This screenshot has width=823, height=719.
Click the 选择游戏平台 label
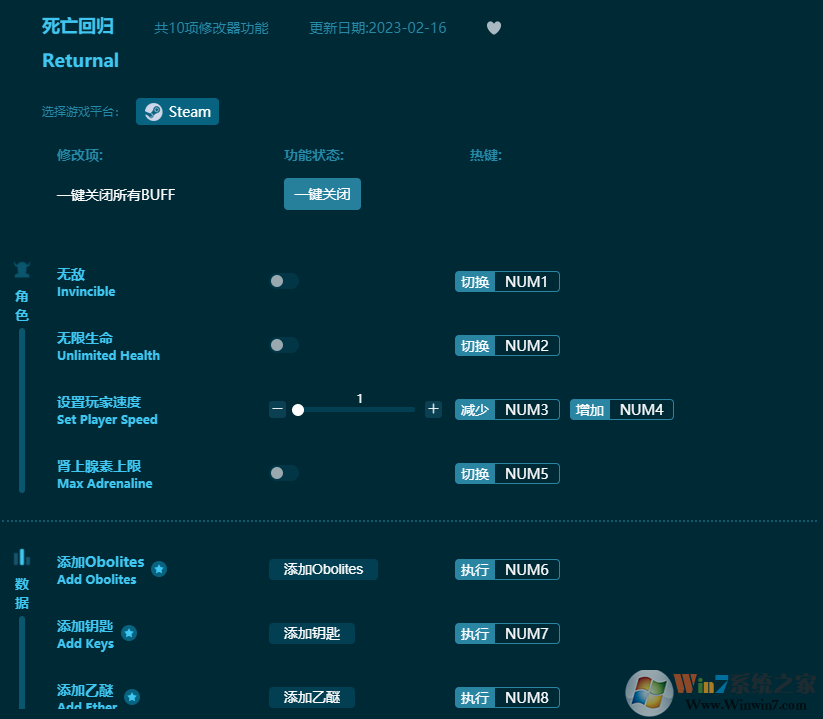[x=80, y=112]
